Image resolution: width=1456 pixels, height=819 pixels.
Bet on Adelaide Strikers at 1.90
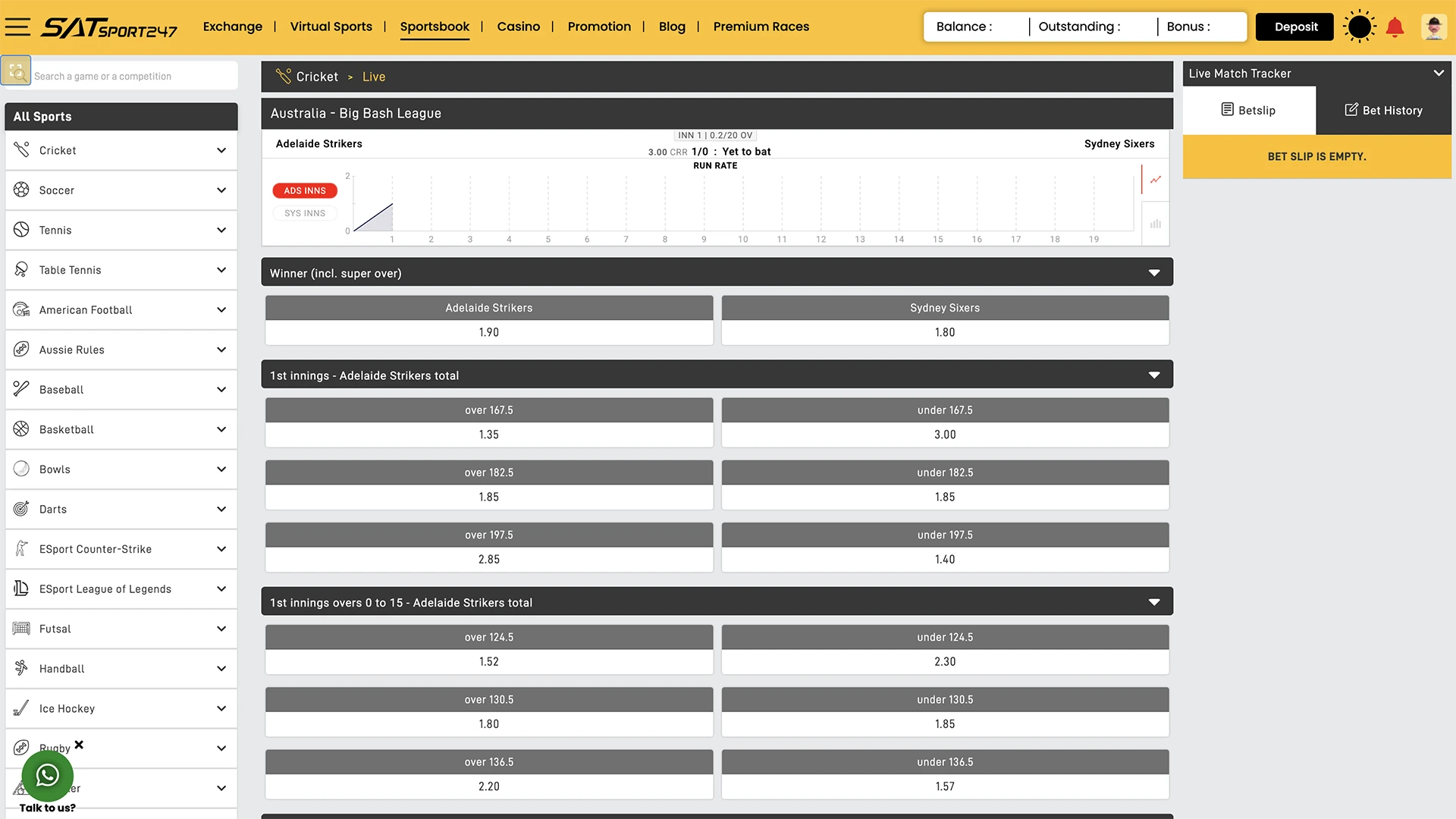pyautogui.click(x=489, y=332)
